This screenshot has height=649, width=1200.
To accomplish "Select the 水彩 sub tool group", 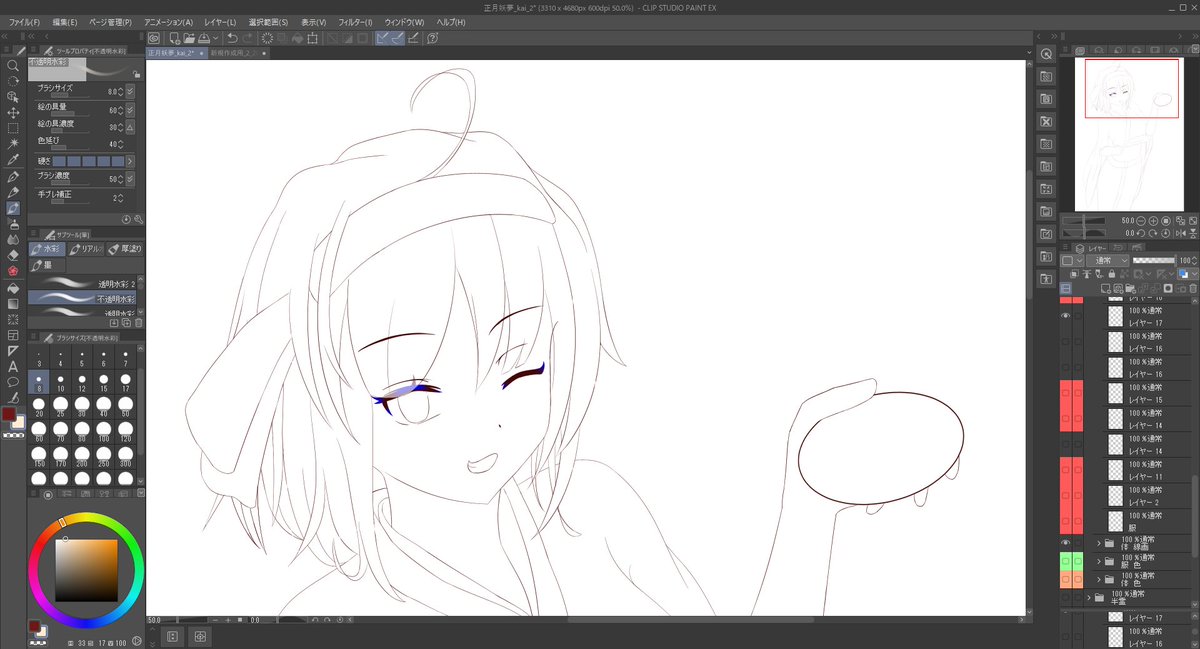I will (x=48, y=249).
